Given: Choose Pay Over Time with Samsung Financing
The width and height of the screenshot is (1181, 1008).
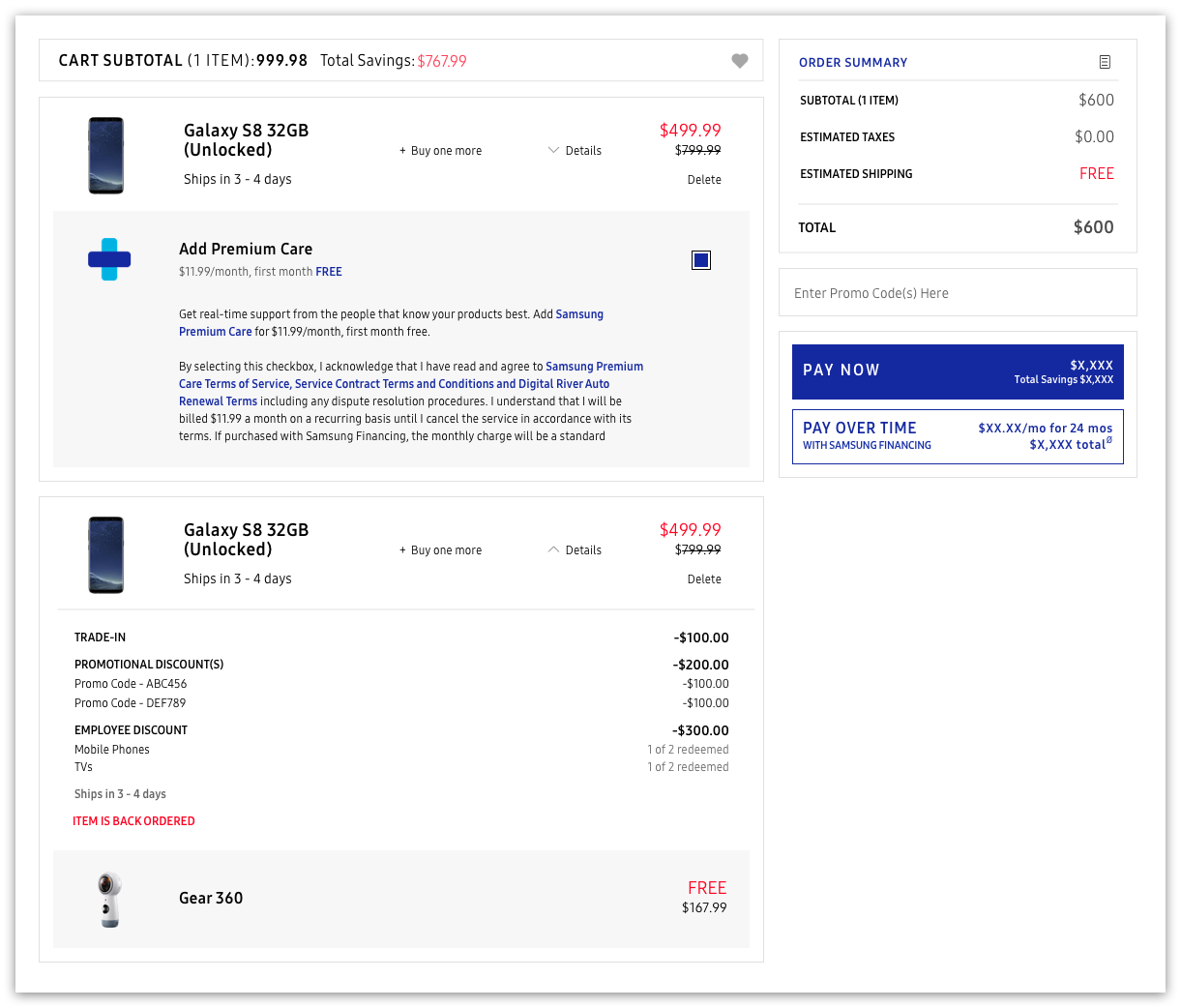Looking at the screenshot, I should tap(958, 436).
